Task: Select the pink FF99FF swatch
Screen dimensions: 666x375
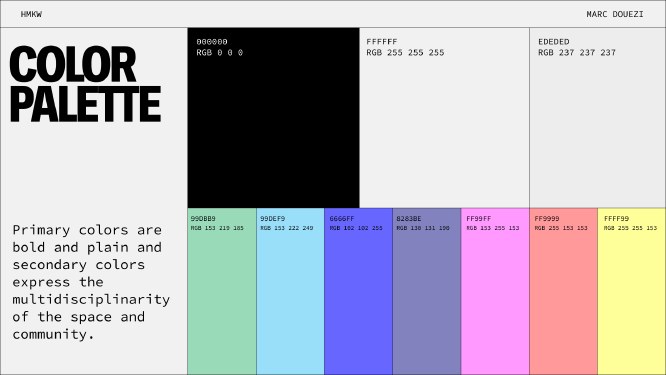Action: coord(495,291)
